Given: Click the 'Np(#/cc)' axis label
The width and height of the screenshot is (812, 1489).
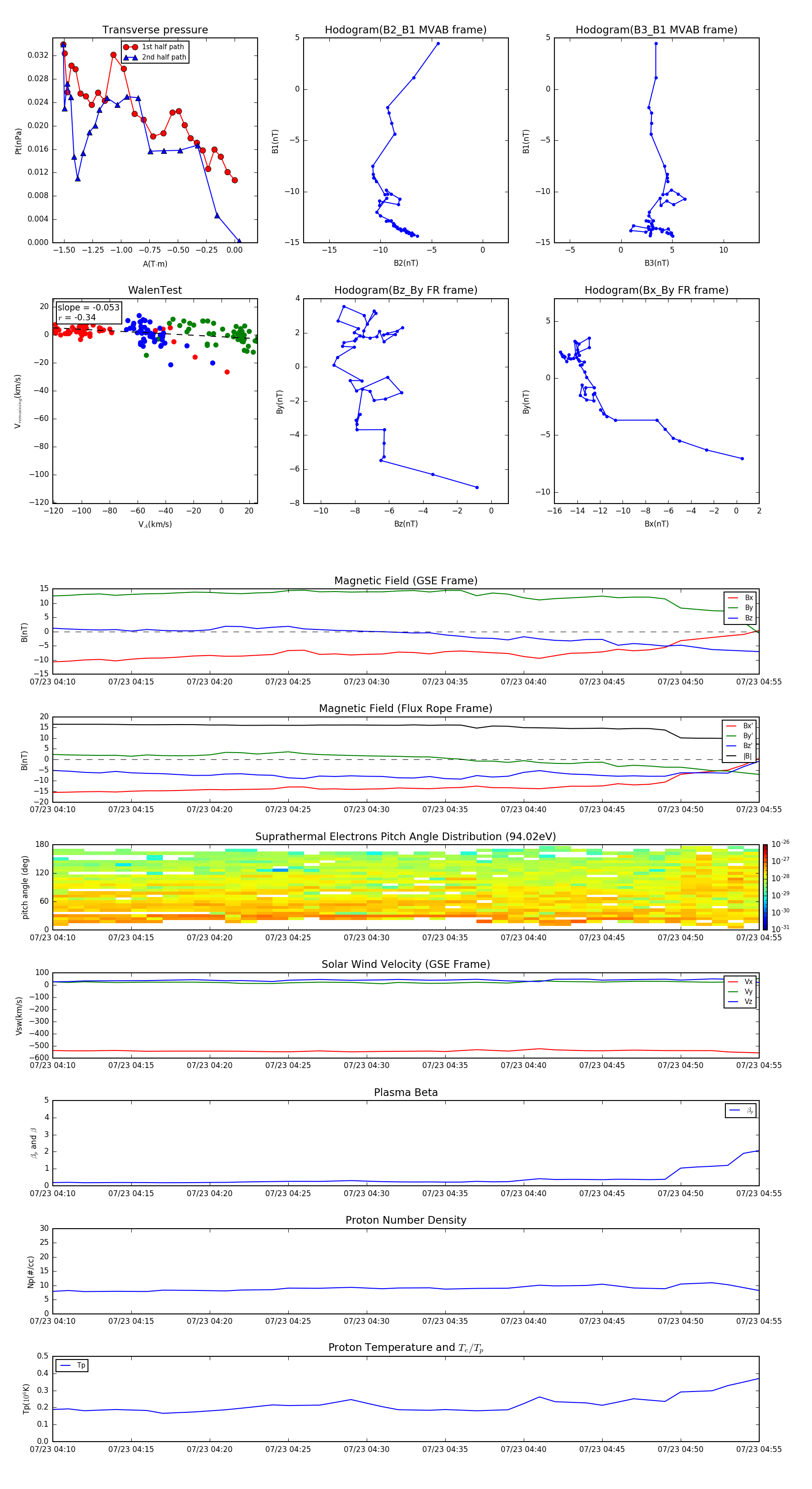Looking at the screenshot, I should pos(31,1272).
